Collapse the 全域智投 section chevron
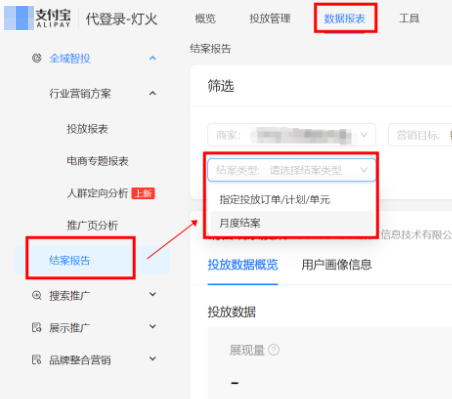The width and height of the screenshot is (452, 399). pyautogui.click(x=153, y=58)
